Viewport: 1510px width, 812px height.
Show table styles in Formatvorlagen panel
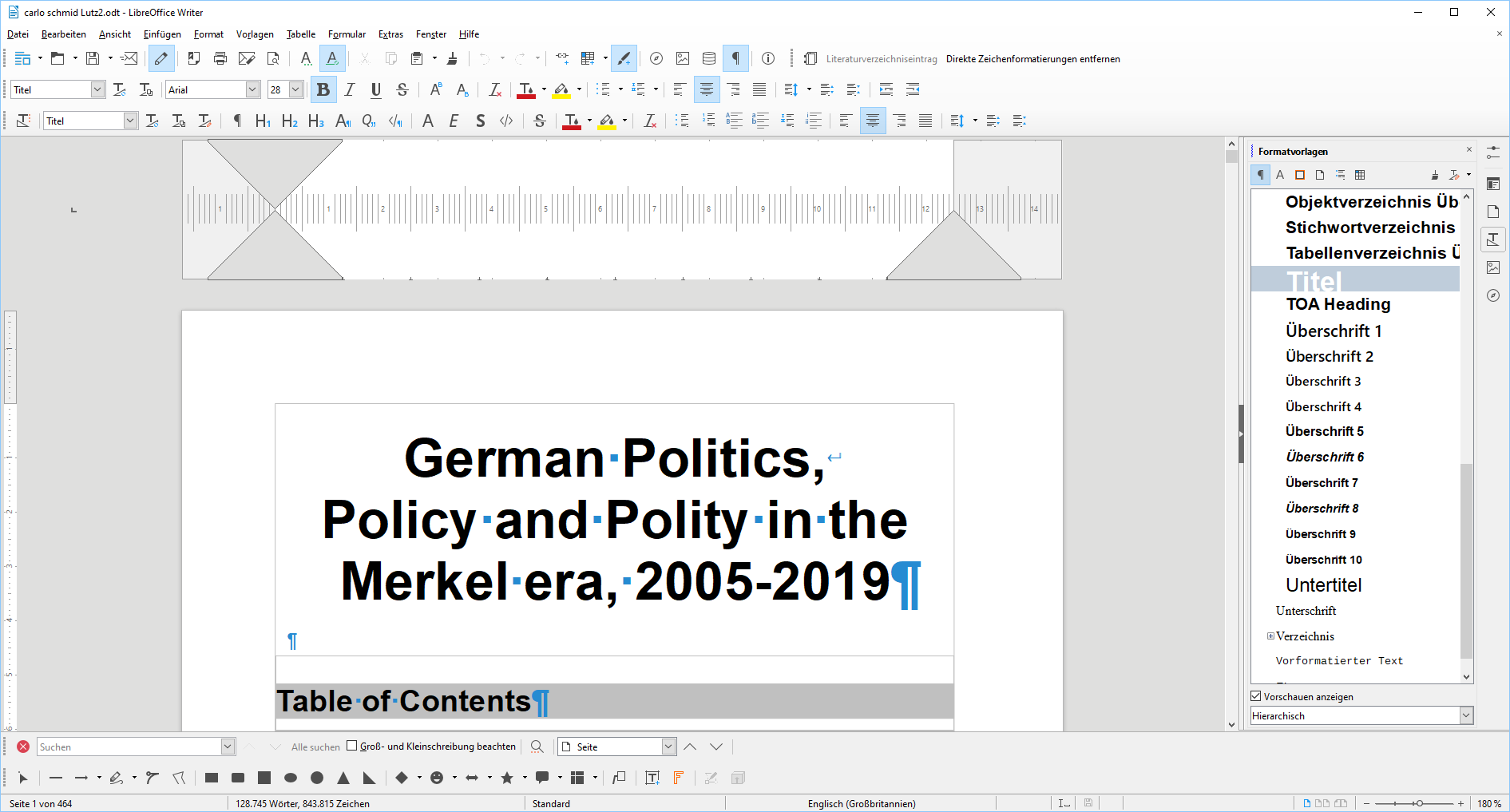tap(1360, 175)
